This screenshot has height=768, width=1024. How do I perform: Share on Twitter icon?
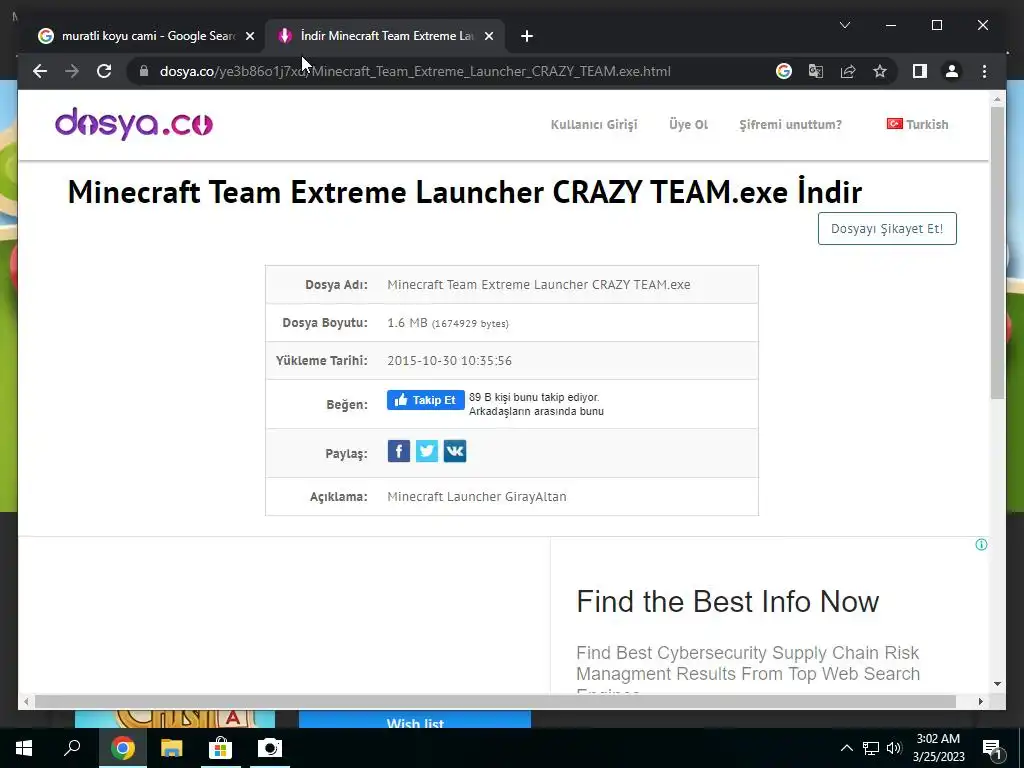pos(426,451)
